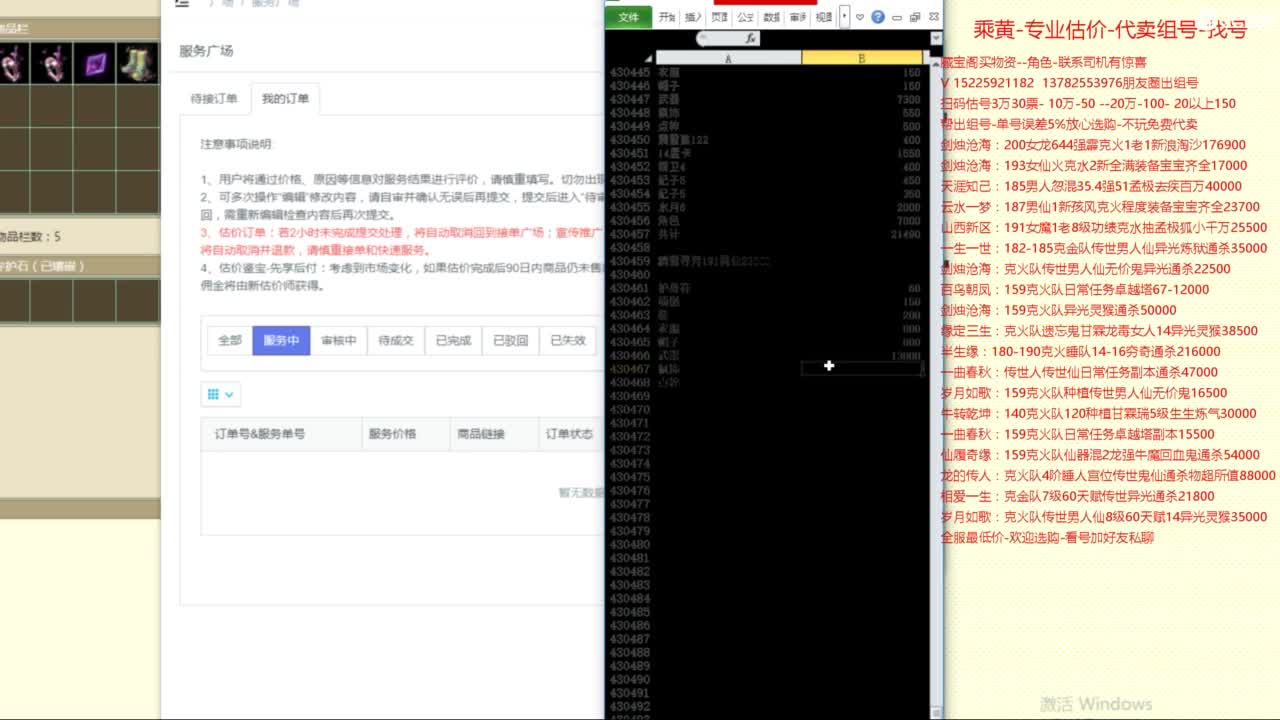Switch to the 公式 ribbon tab
Screen dimensions: 1280x720
(x=746, y=17)
